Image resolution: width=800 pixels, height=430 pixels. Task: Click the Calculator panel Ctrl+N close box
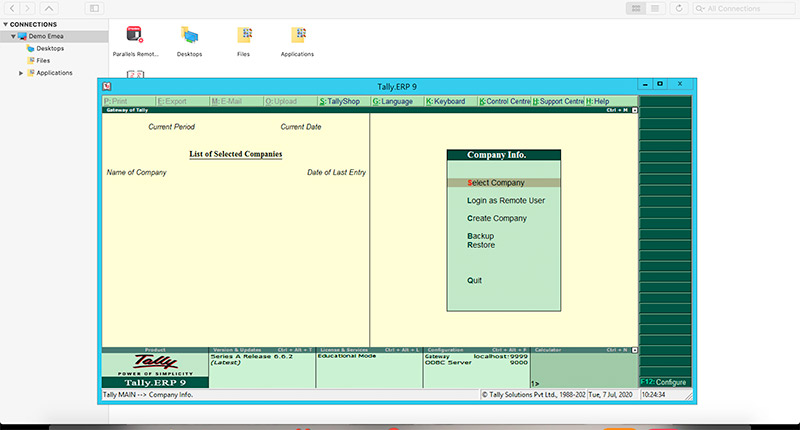(634, 350)
